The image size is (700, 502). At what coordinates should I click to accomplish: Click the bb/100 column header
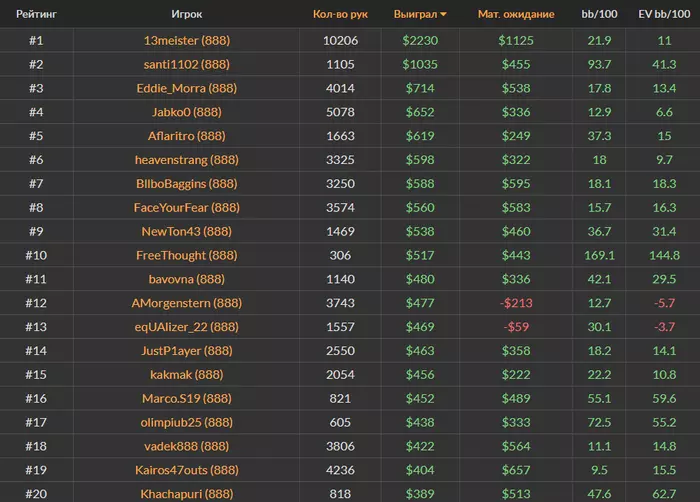599,14
